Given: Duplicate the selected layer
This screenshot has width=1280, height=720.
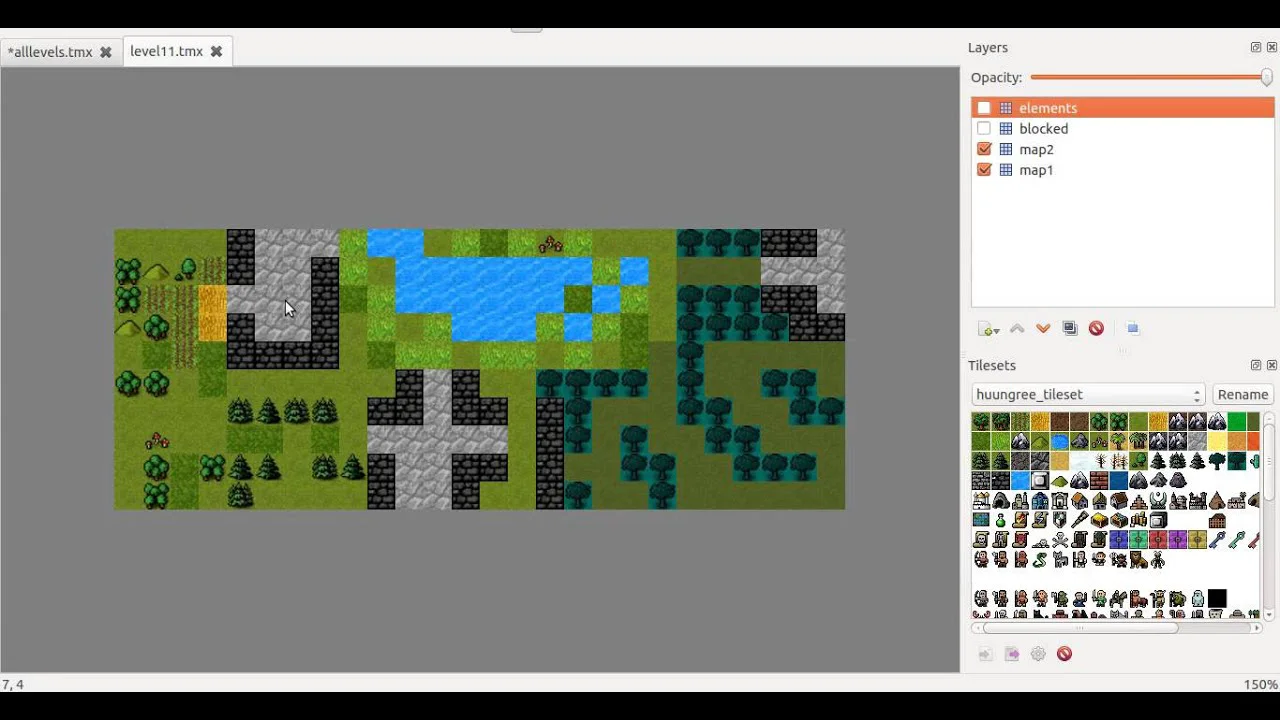Looking at the screenshot, I should click(x=1070, y=329).
